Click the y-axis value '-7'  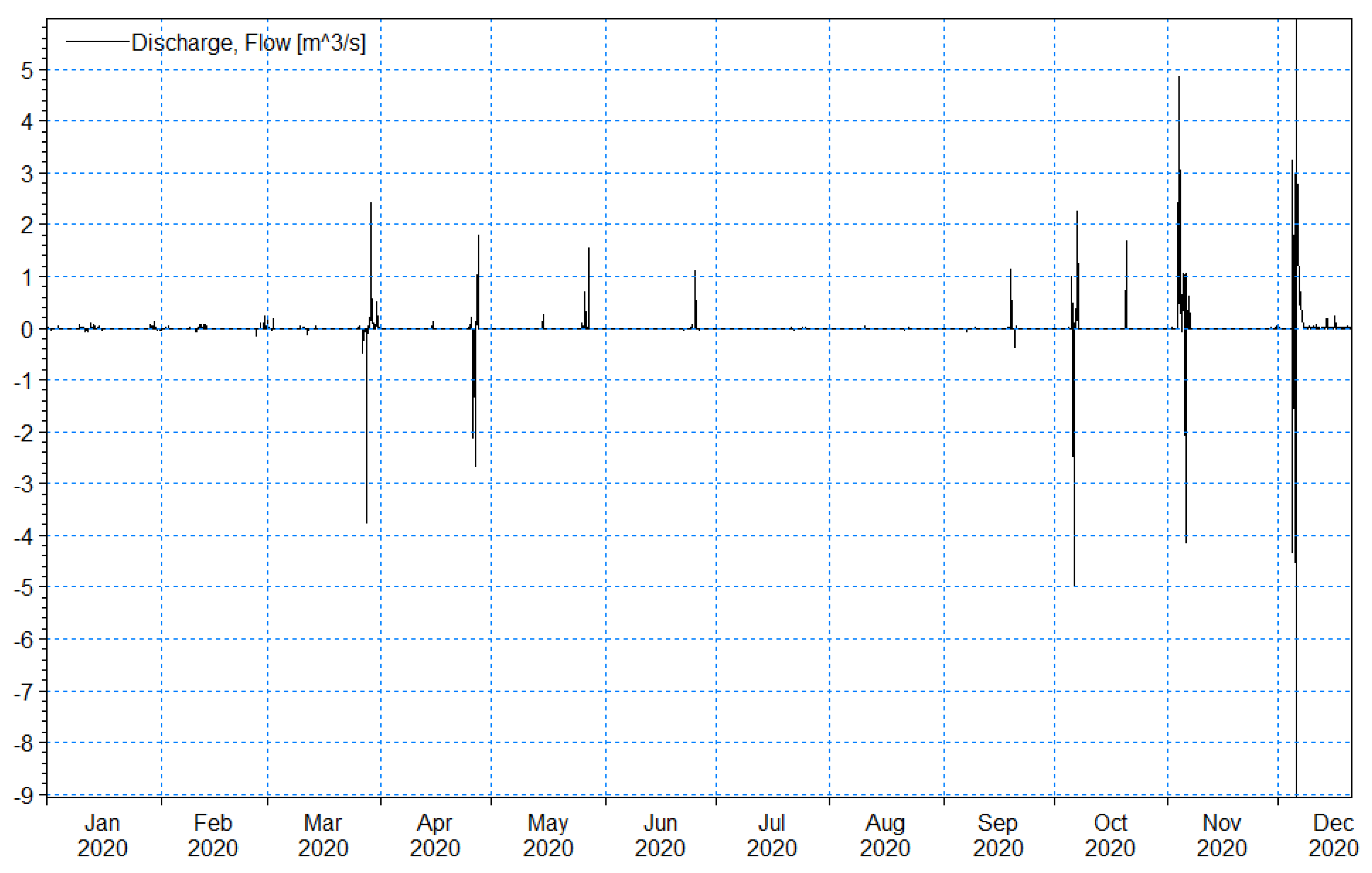click(x=24, y=692)
